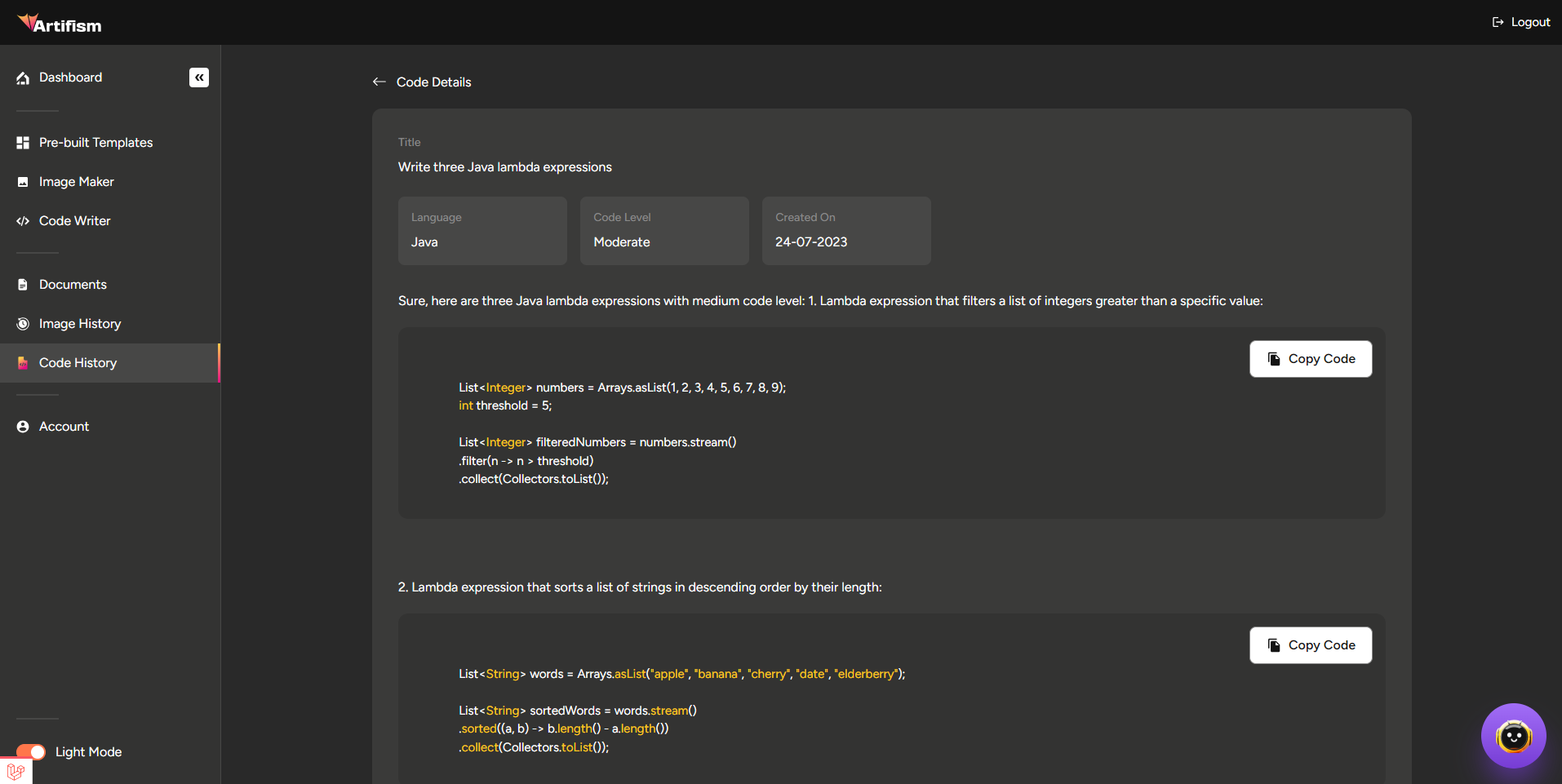Click the Language Java info card

point(482,230)
